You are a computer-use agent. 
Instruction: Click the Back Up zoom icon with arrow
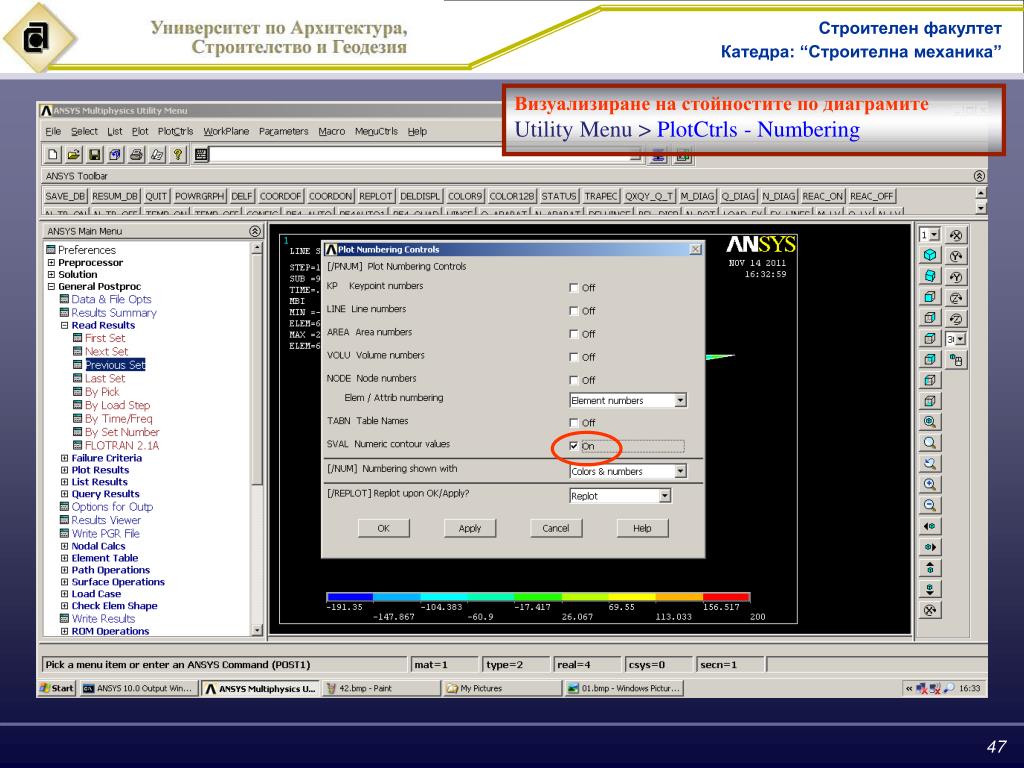tap(930, 464)
